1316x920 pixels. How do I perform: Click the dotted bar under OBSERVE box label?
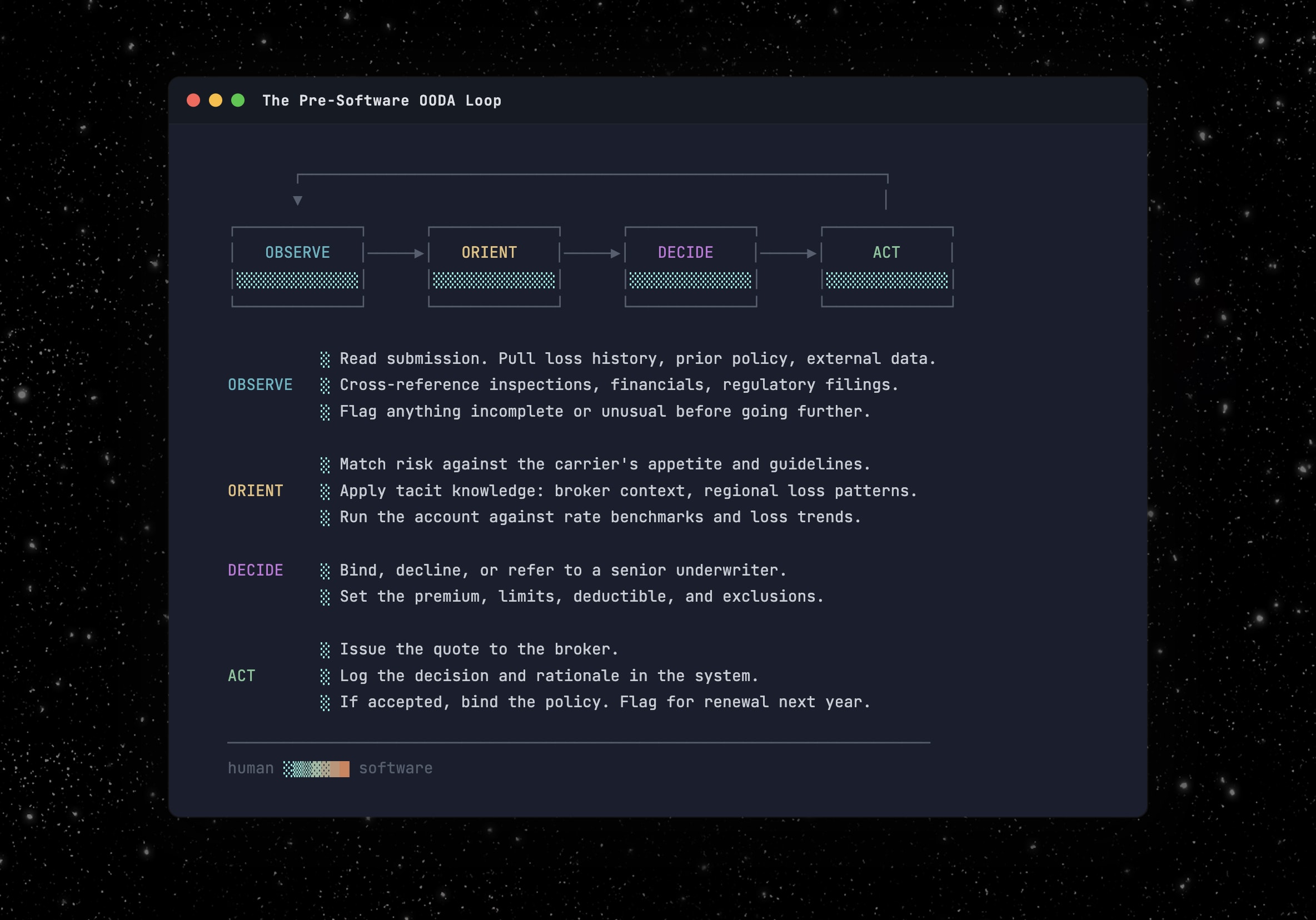(x=297, y=280)
